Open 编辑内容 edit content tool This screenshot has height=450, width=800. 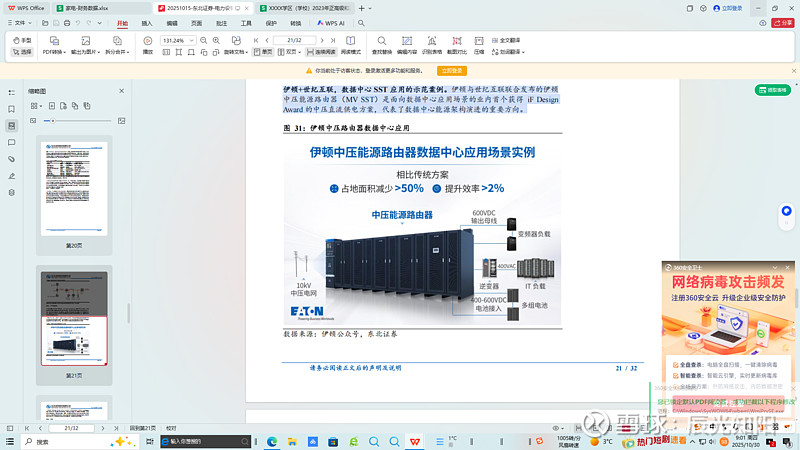click(x=407, y=45)
